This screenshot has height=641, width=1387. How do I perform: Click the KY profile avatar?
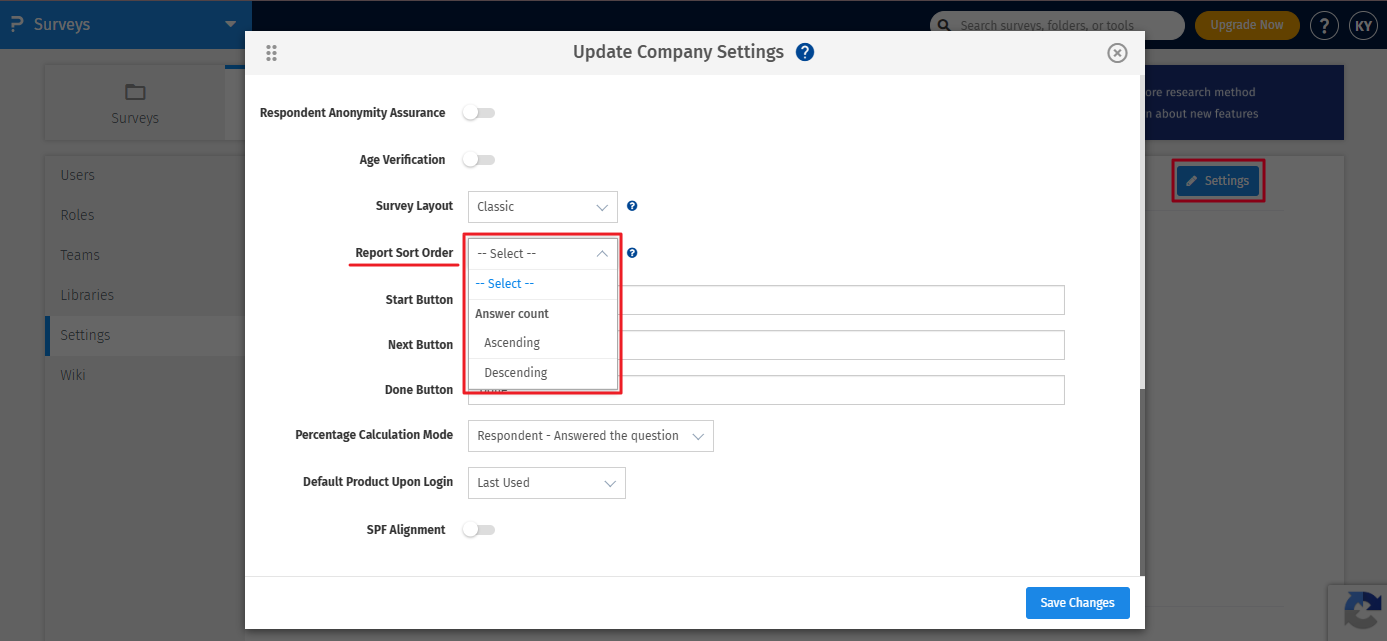click(1363, 25)
